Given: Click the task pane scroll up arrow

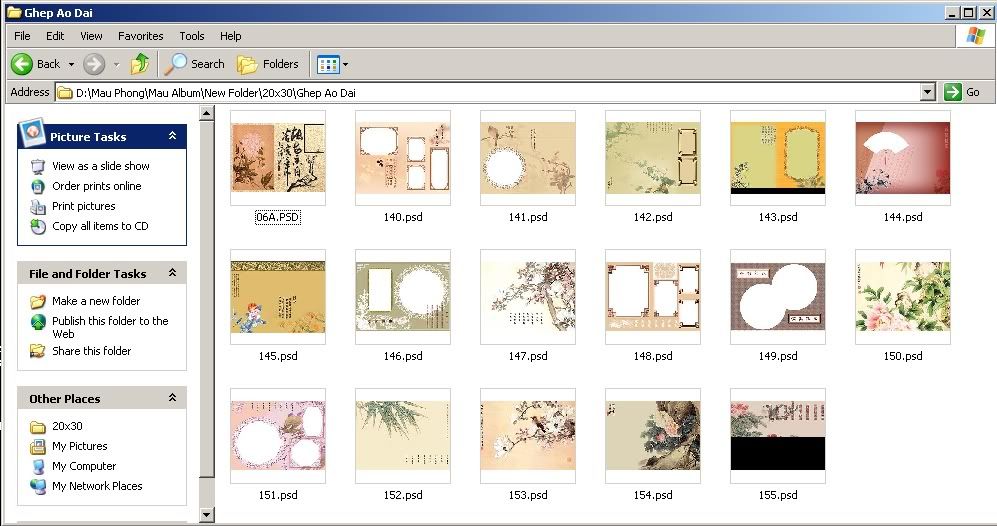Looking at the screenshot, I should click(207, 114).
